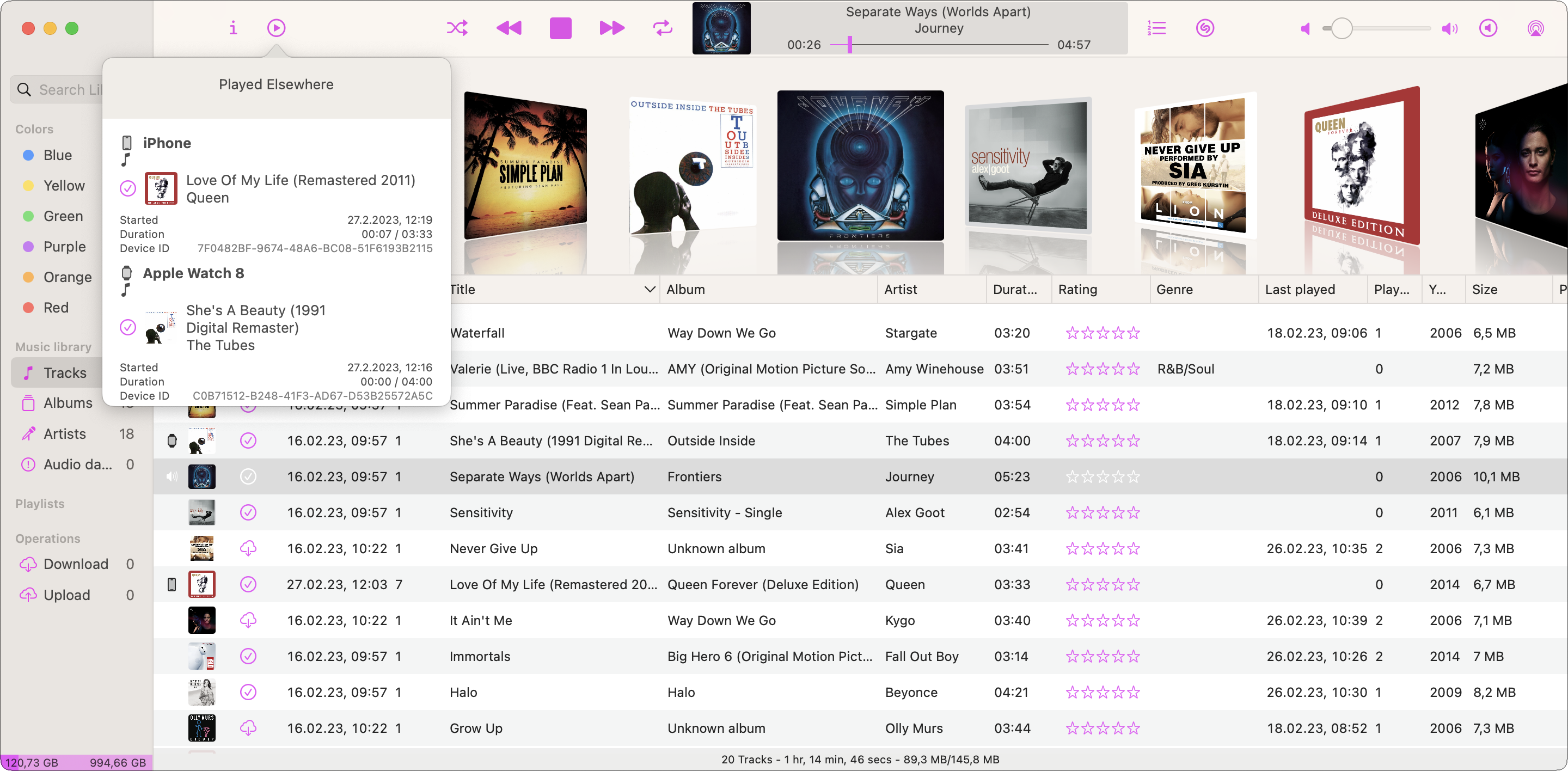Open the Download operations item

(x=76, y=564)
